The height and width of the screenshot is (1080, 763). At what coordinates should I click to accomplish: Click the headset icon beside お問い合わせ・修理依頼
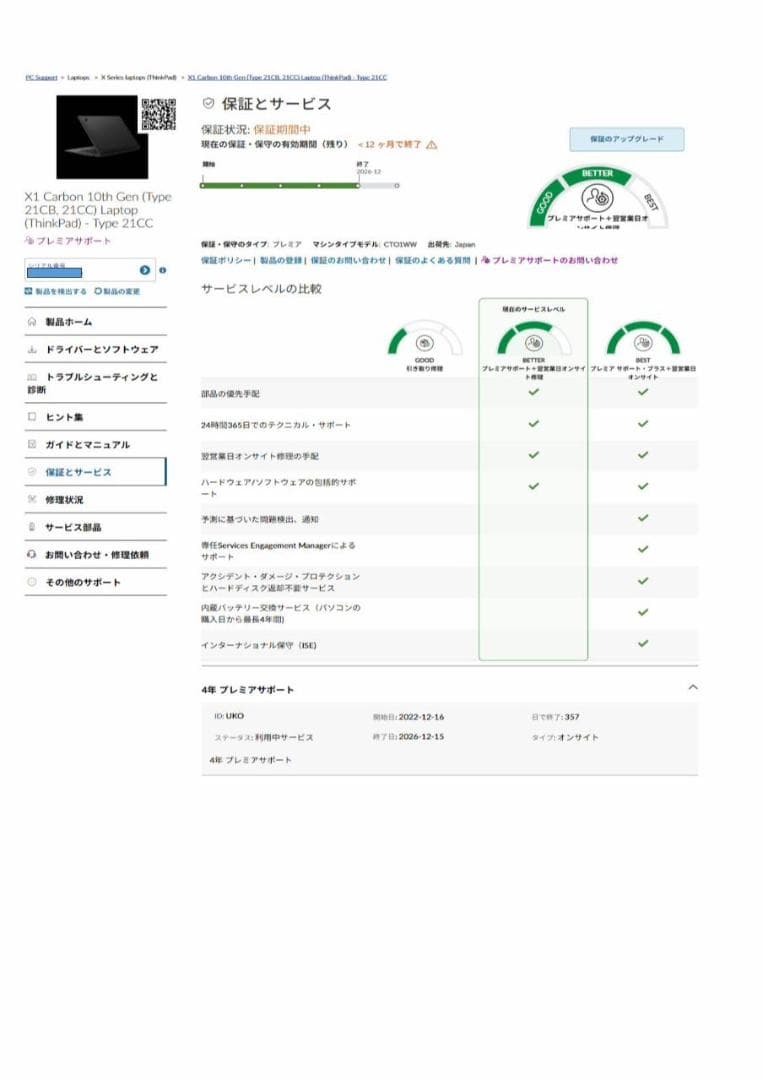point(32,554)
